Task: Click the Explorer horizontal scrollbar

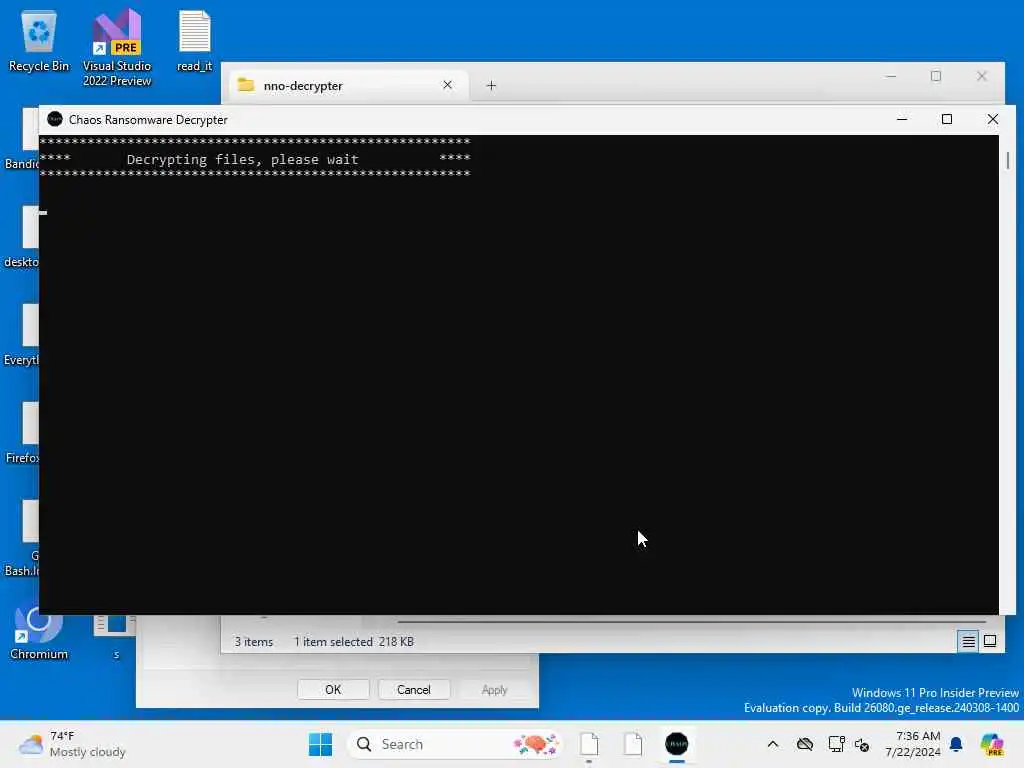Action: (x=692, y=621)
